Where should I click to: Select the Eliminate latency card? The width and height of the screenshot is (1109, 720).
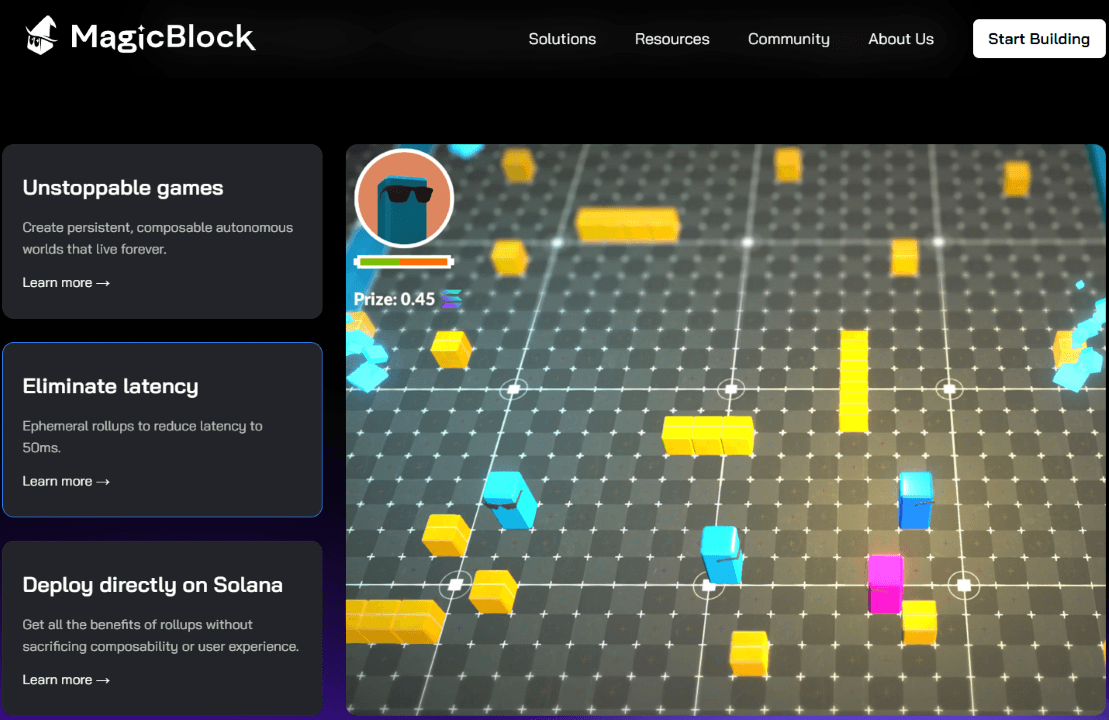(162, 430)
